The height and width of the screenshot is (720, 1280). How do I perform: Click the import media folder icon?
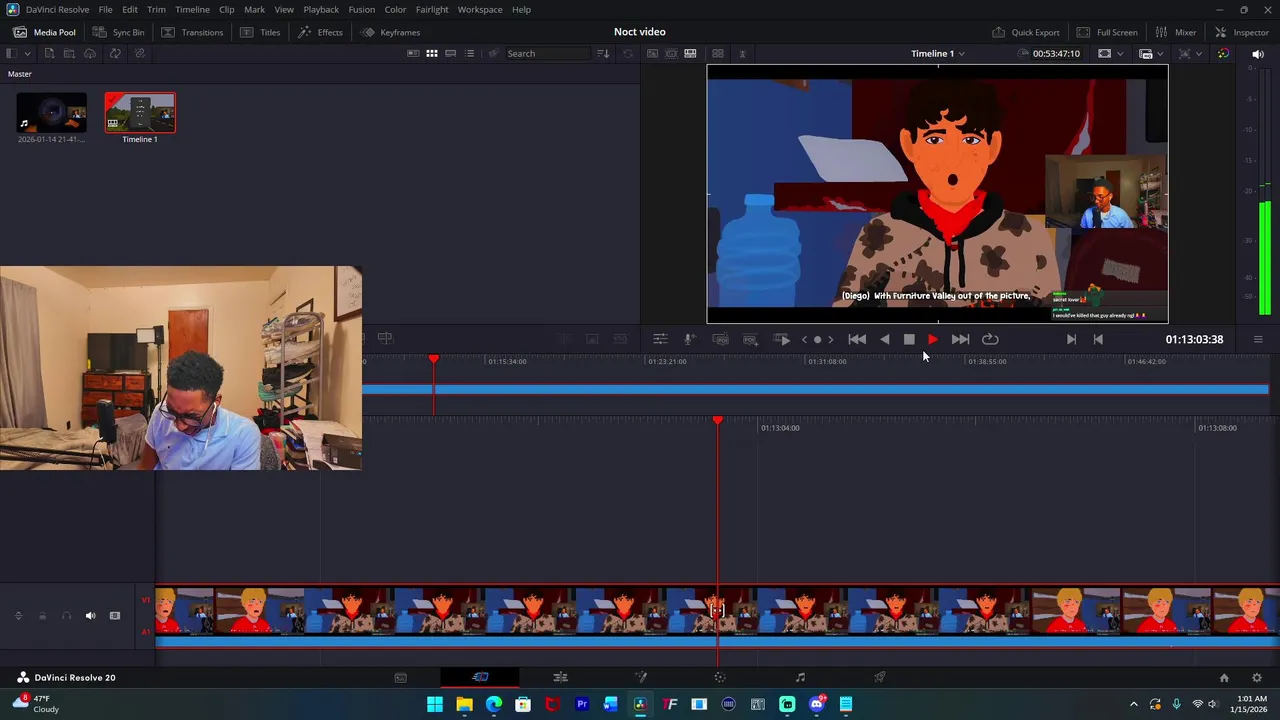tap(69, 53)
